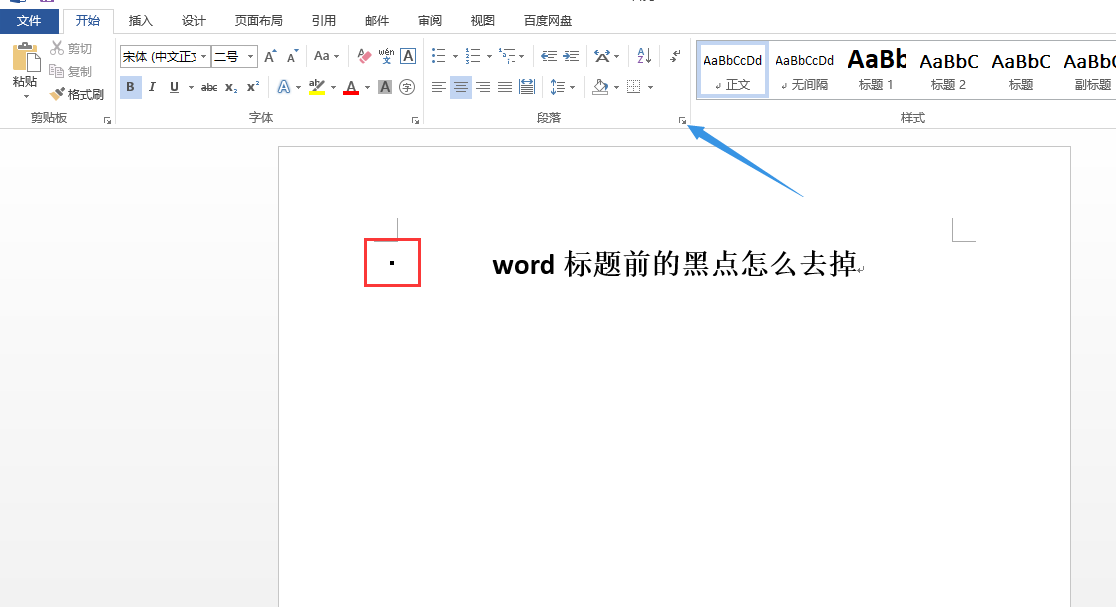
Task: Switch to Page Layout (页面布局) tab
Action: [258, 21]
